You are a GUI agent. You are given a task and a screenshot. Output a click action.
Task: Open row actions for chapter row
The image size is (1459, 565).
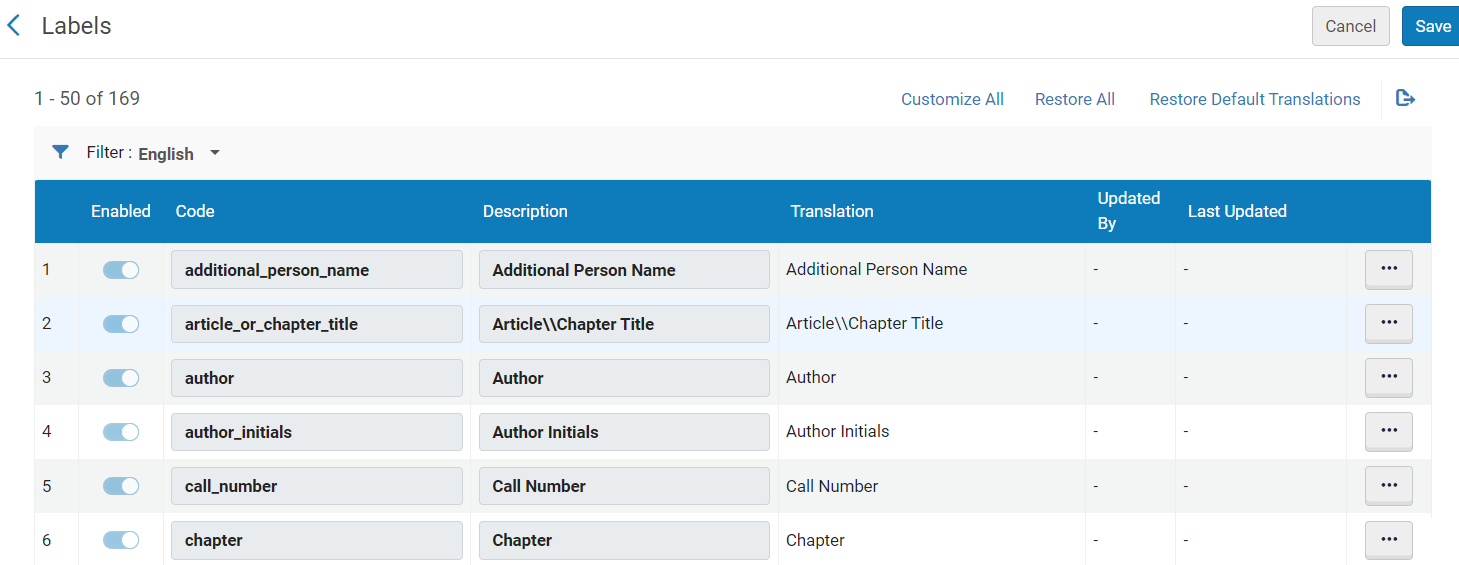1388,540
